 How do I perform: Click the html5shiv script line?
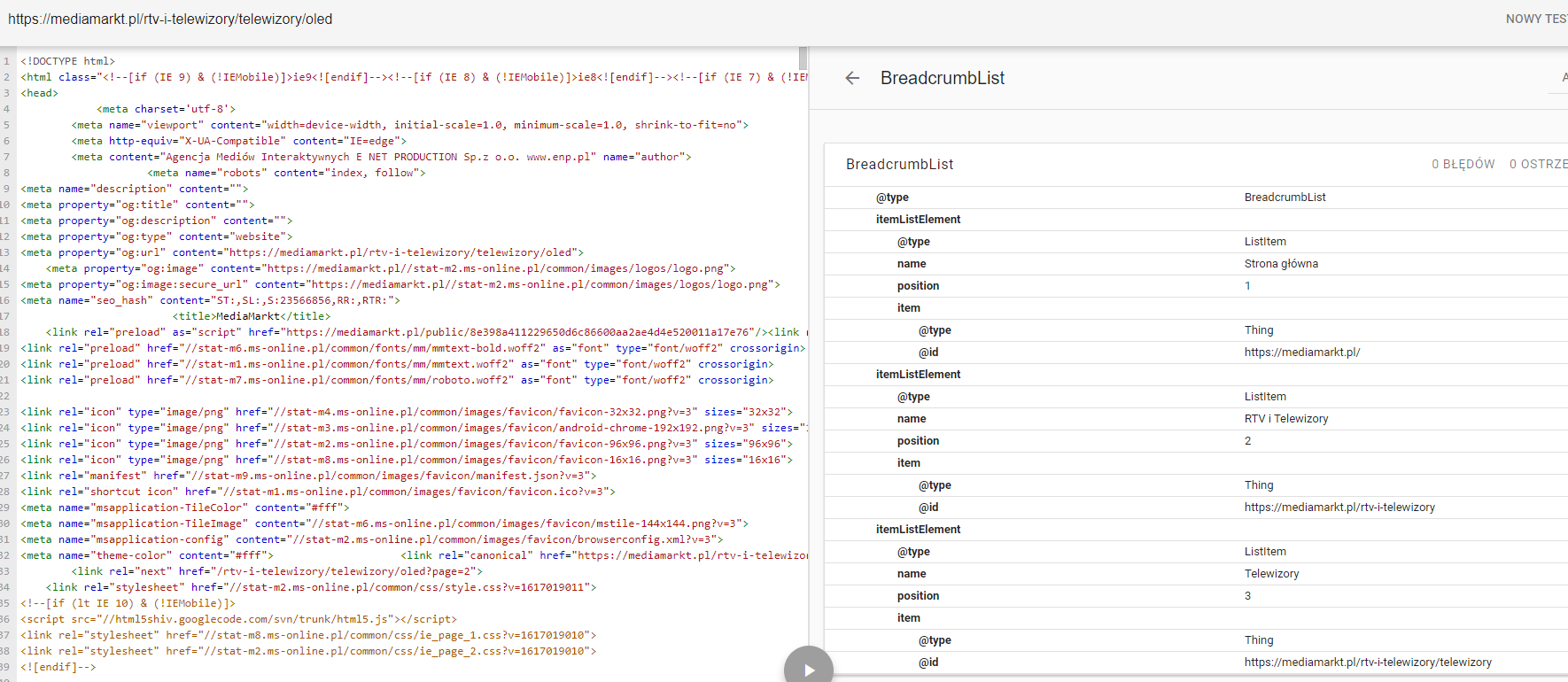click(239, 619)
